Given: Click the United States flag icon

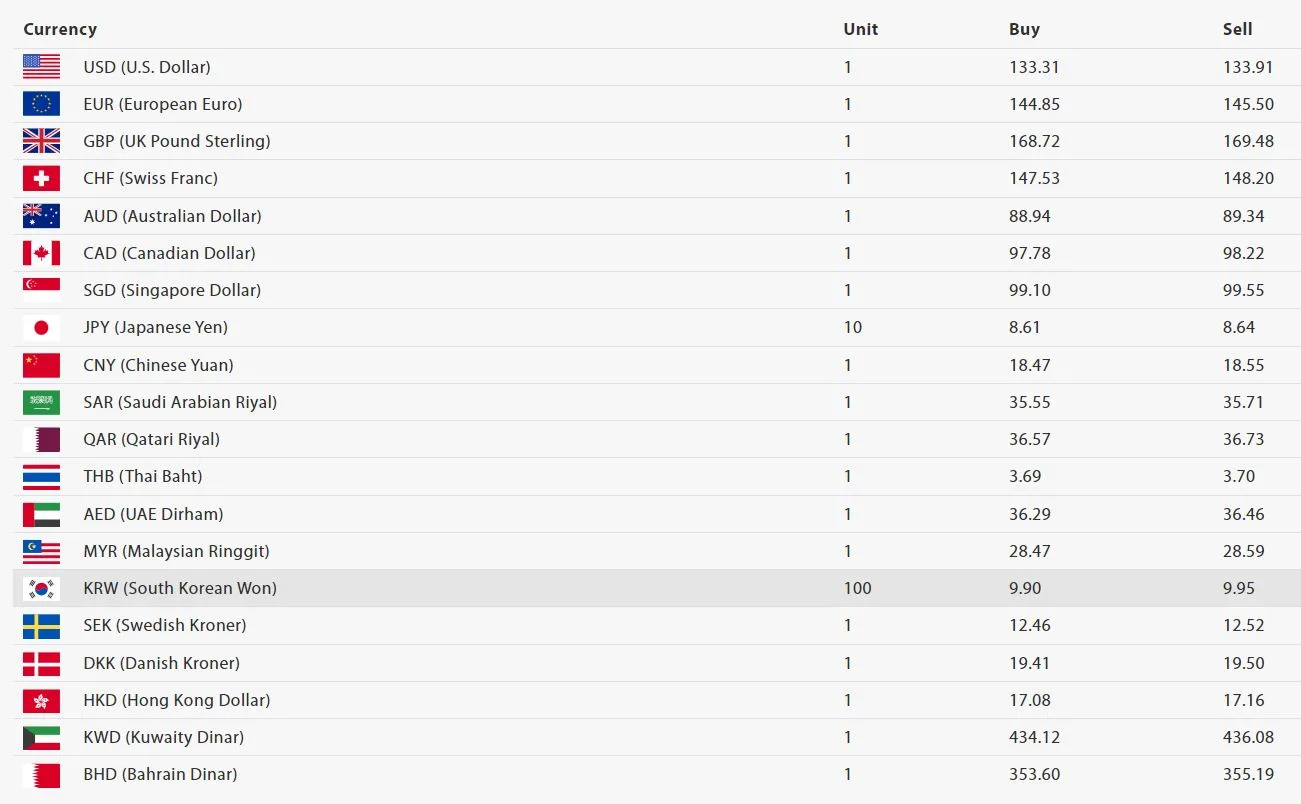Looking at the screenshot, I should pos(41,67).
